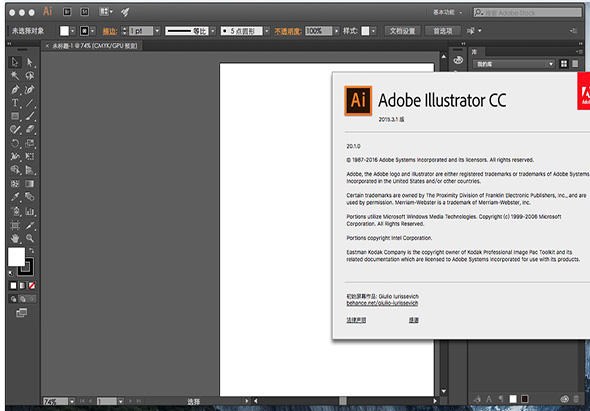
Task: Switch to the untitled document tab
Action: [x=94, y=46]
